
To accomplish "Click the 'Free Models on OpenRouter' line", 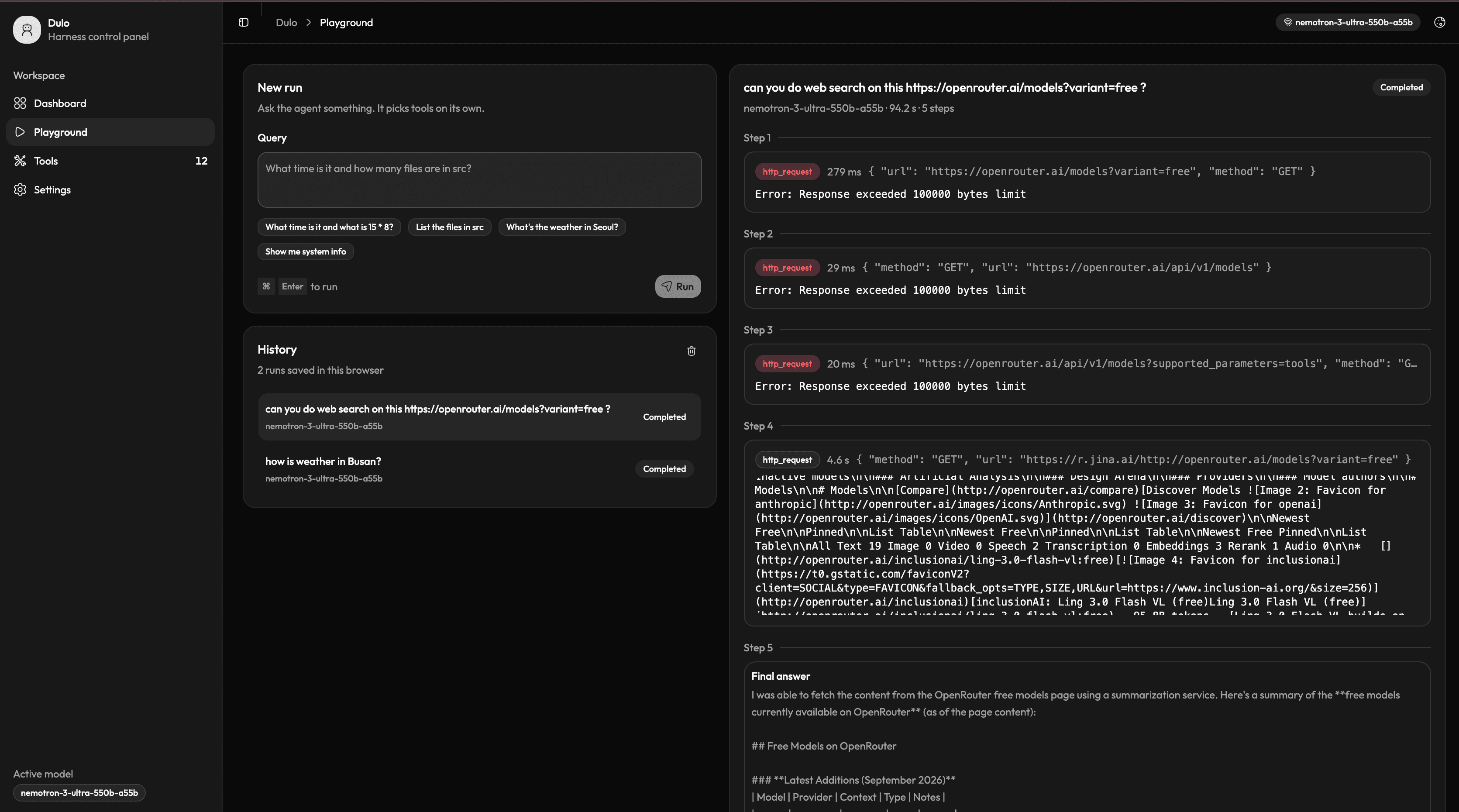I will (x=824, y=747).
